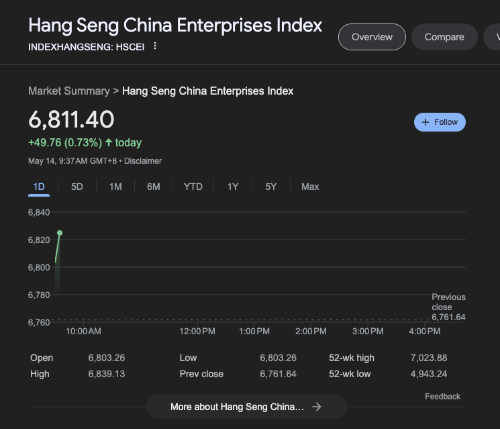Viewport: 500px width, 429px height.
Task: Select the 6M time range
Action: [x=153, y=187]
